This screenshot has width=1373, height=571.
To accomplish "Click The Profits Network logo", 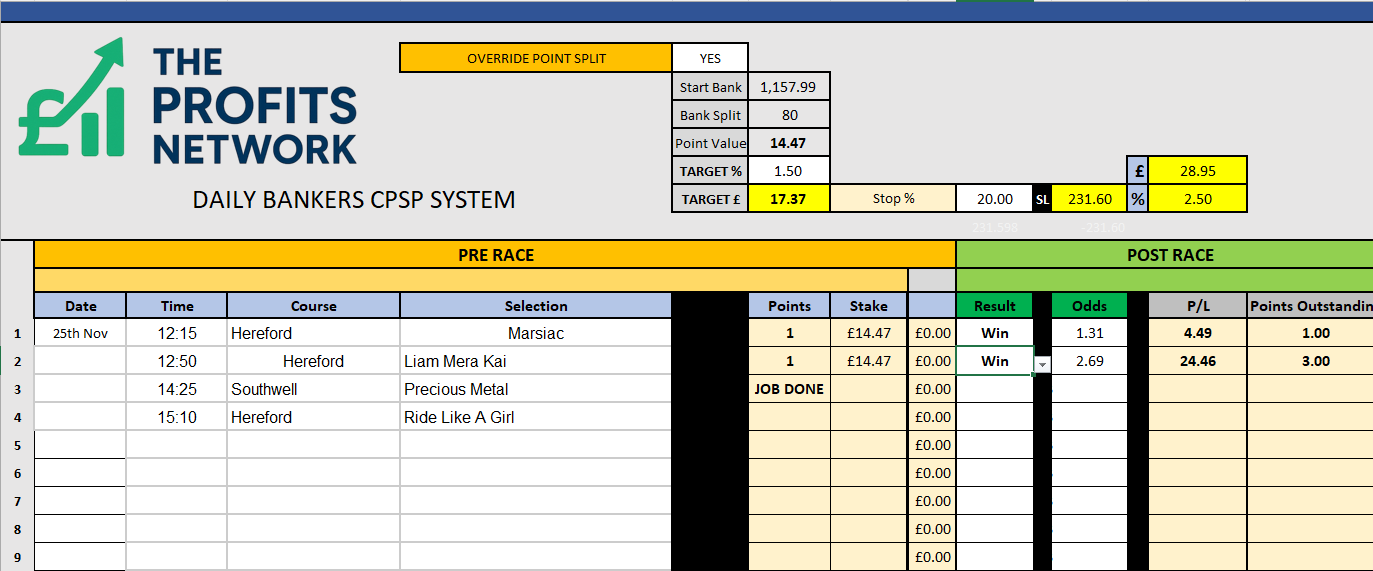I will pos(187,103).
